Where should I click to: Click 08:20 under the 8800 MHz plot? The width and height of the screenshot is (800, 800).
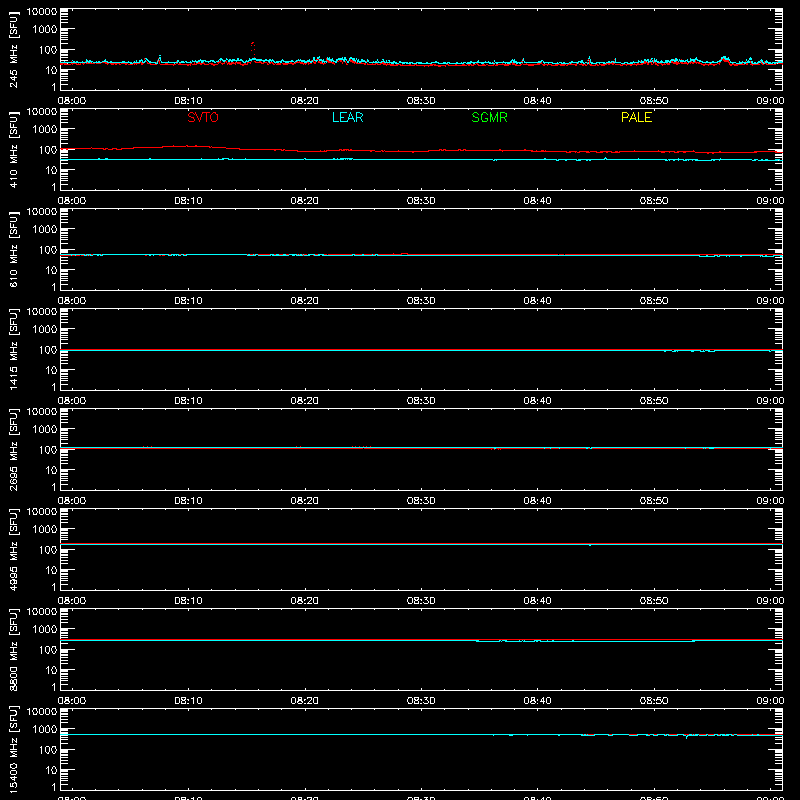[x=305, y=701]
